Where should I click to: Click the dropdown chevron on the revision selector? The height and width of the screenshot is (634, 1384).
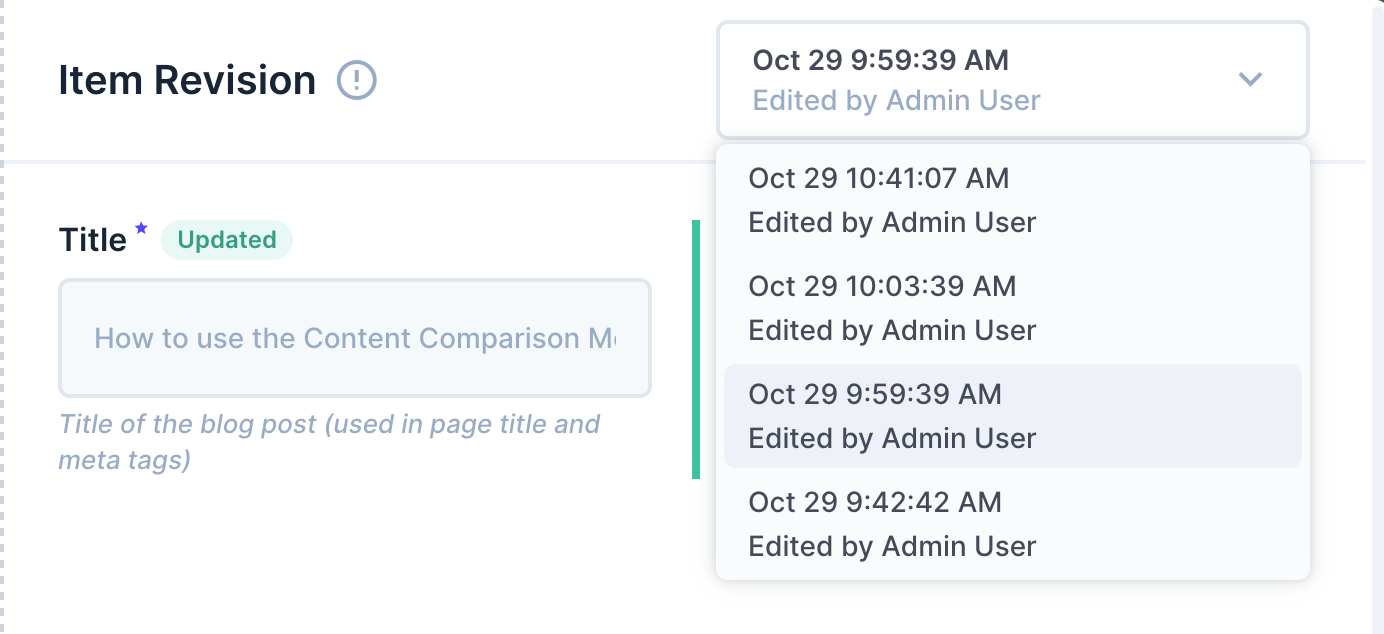click(1250, 80)
